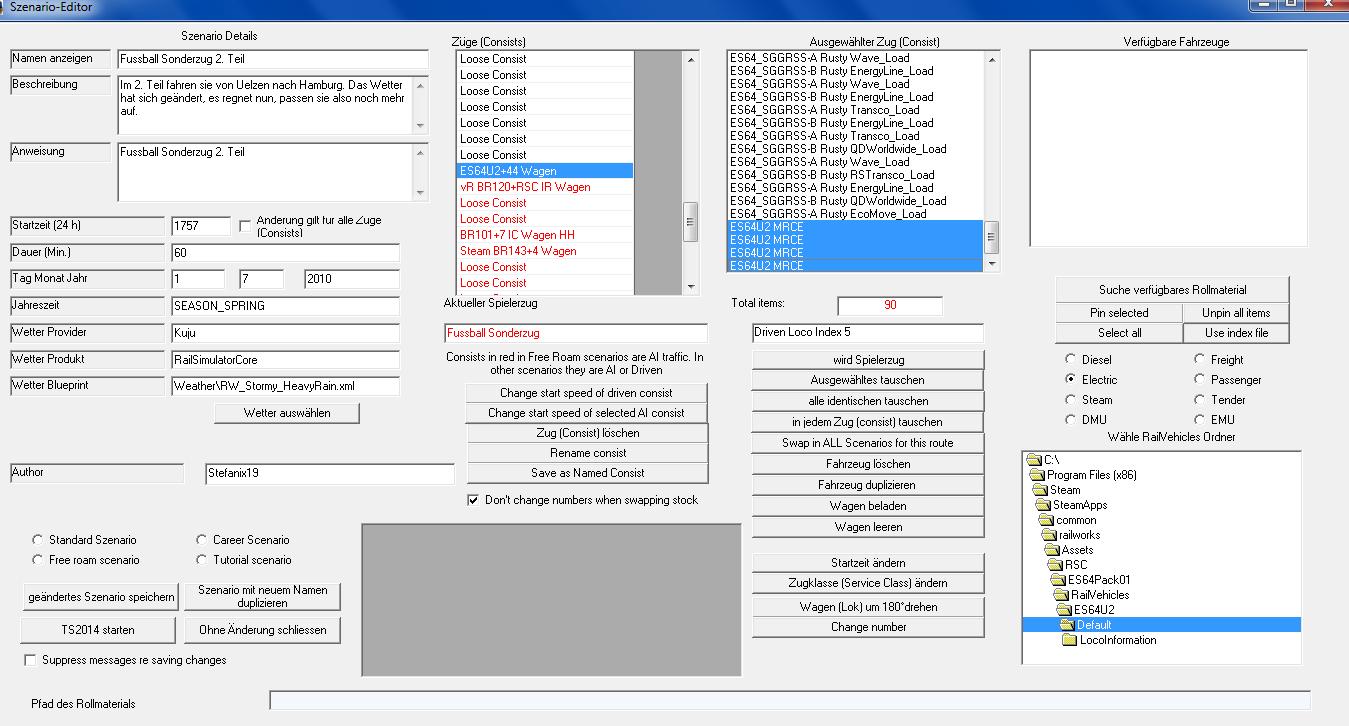
Task: Enable Suppress messages re saving changes
Action: 31,660
